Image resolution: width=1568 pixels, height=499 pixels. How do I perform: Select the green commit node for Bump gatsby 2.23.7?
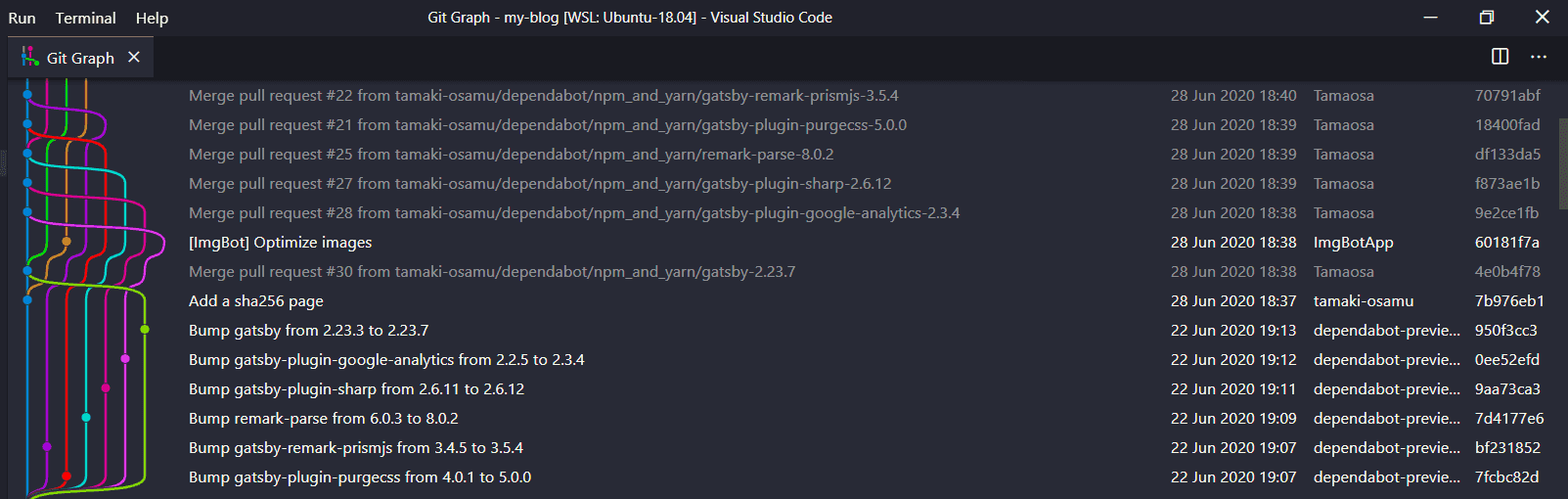145,330
